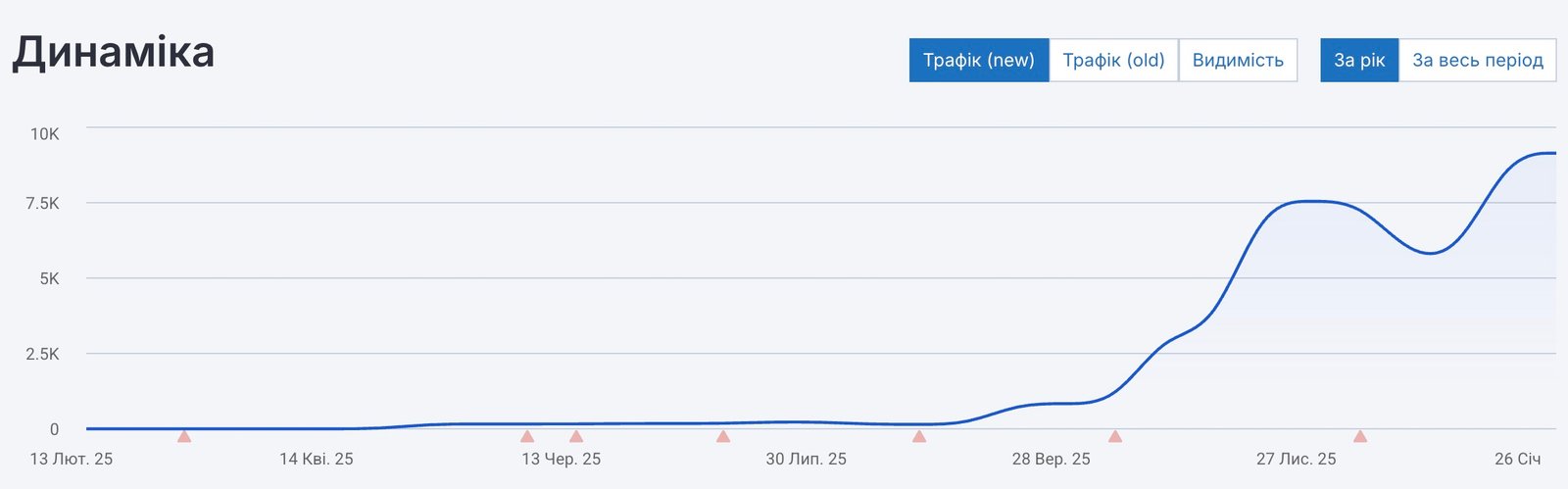
Task: Click the 13 Лют. 25 date label
Action: 72,459
